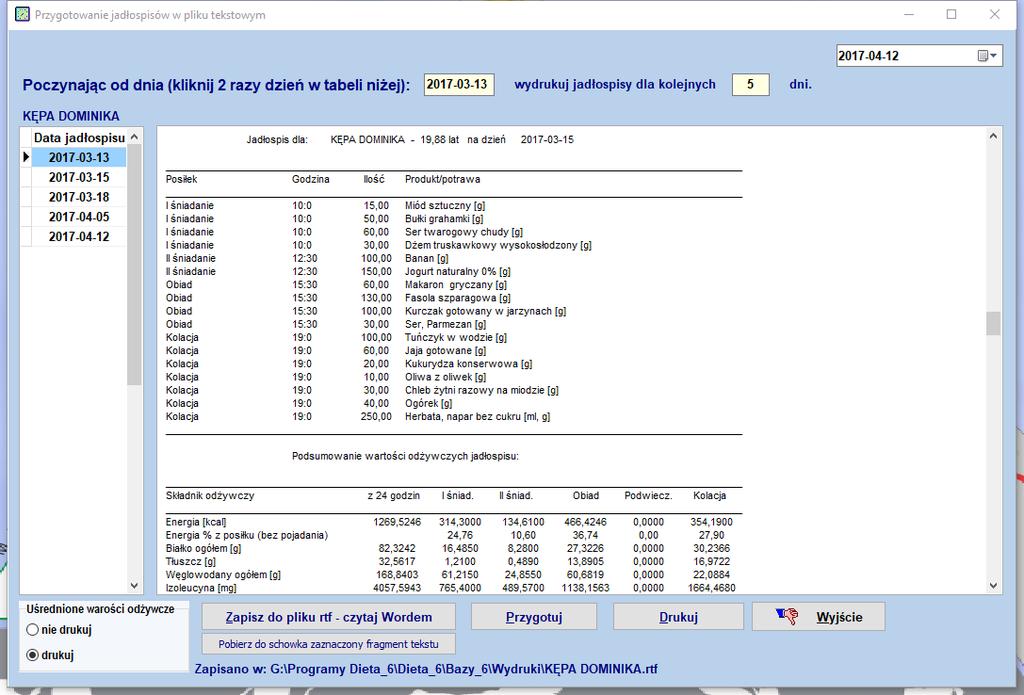Click the 'Energia % z posiłku (bez pojadania)' label
The height and width of the screenshot is (695, 1024).
click(247, 535)
